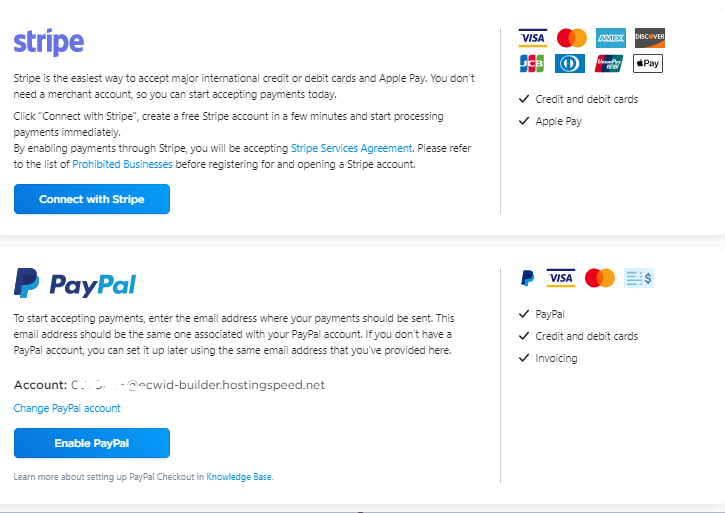Click the Mastercard icon in PayPal section

[x=600, y=278]
